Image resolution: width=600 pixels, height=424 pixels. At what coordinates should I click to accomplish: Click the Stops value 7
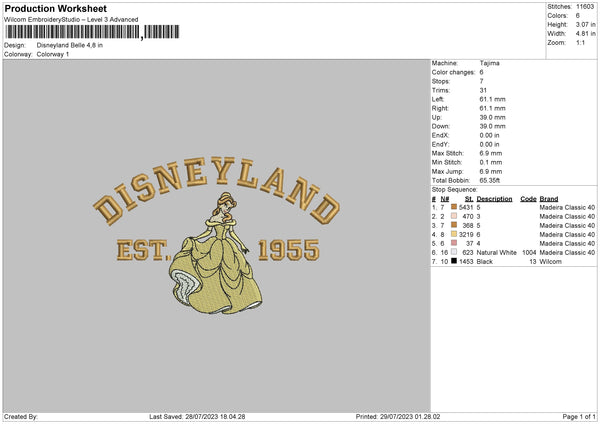[481, 81]
